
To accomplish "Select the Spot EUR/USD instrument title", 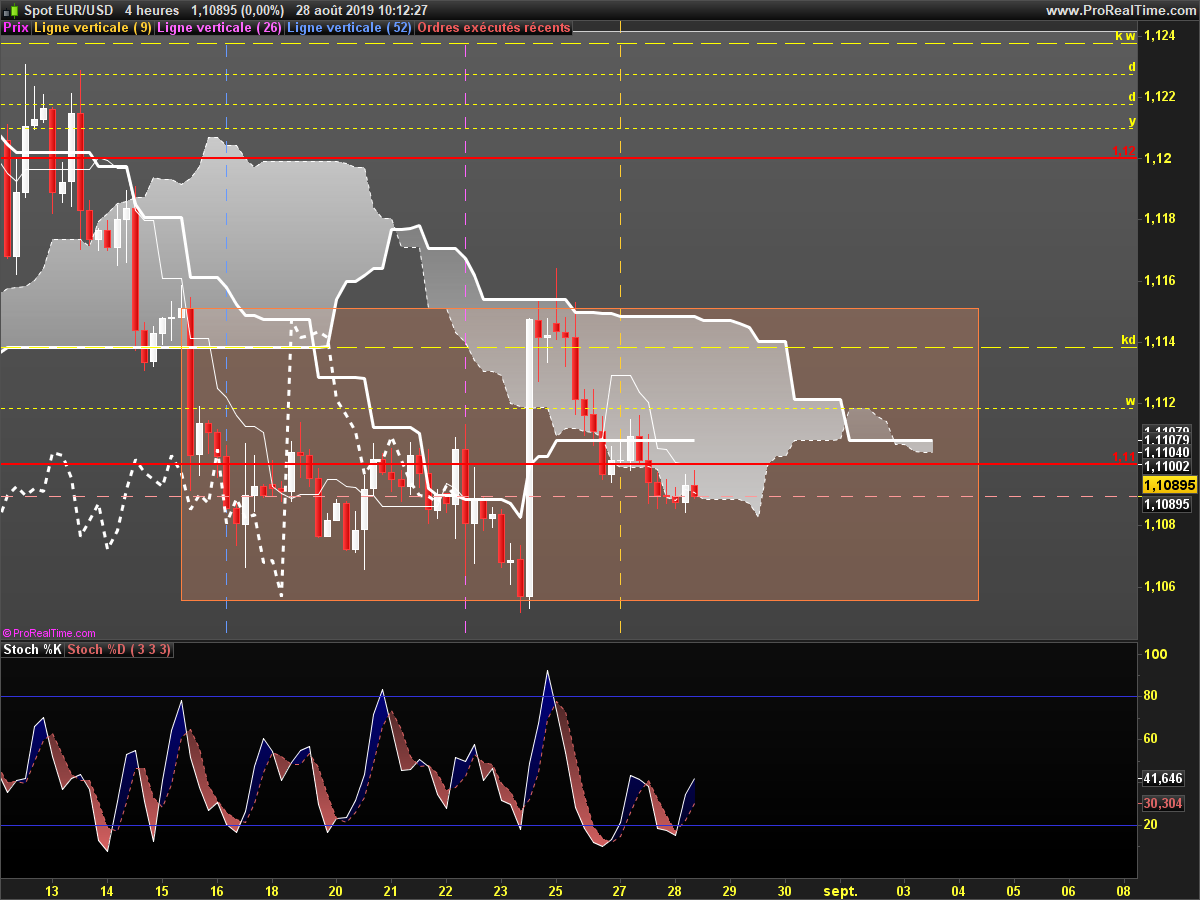I will pyautogui.click(x=69, y=10).
